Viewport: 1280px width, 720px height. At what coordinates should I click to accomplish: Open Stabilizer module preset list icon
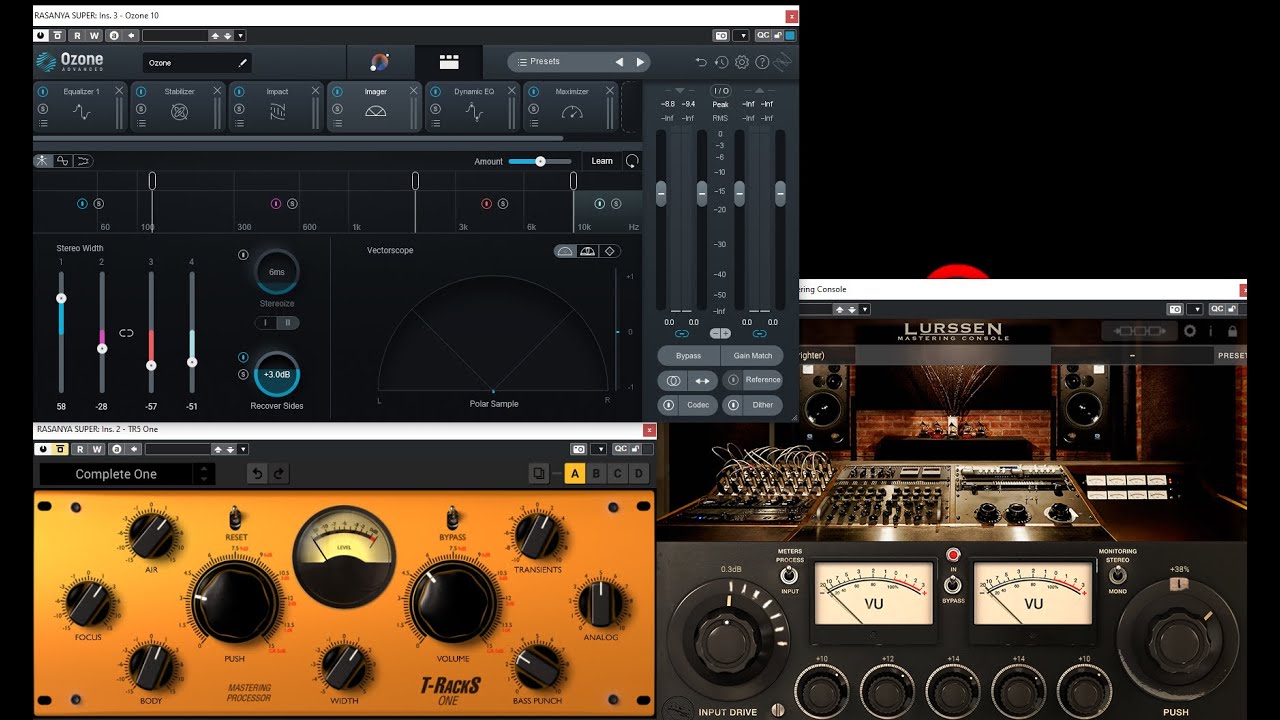141,123
